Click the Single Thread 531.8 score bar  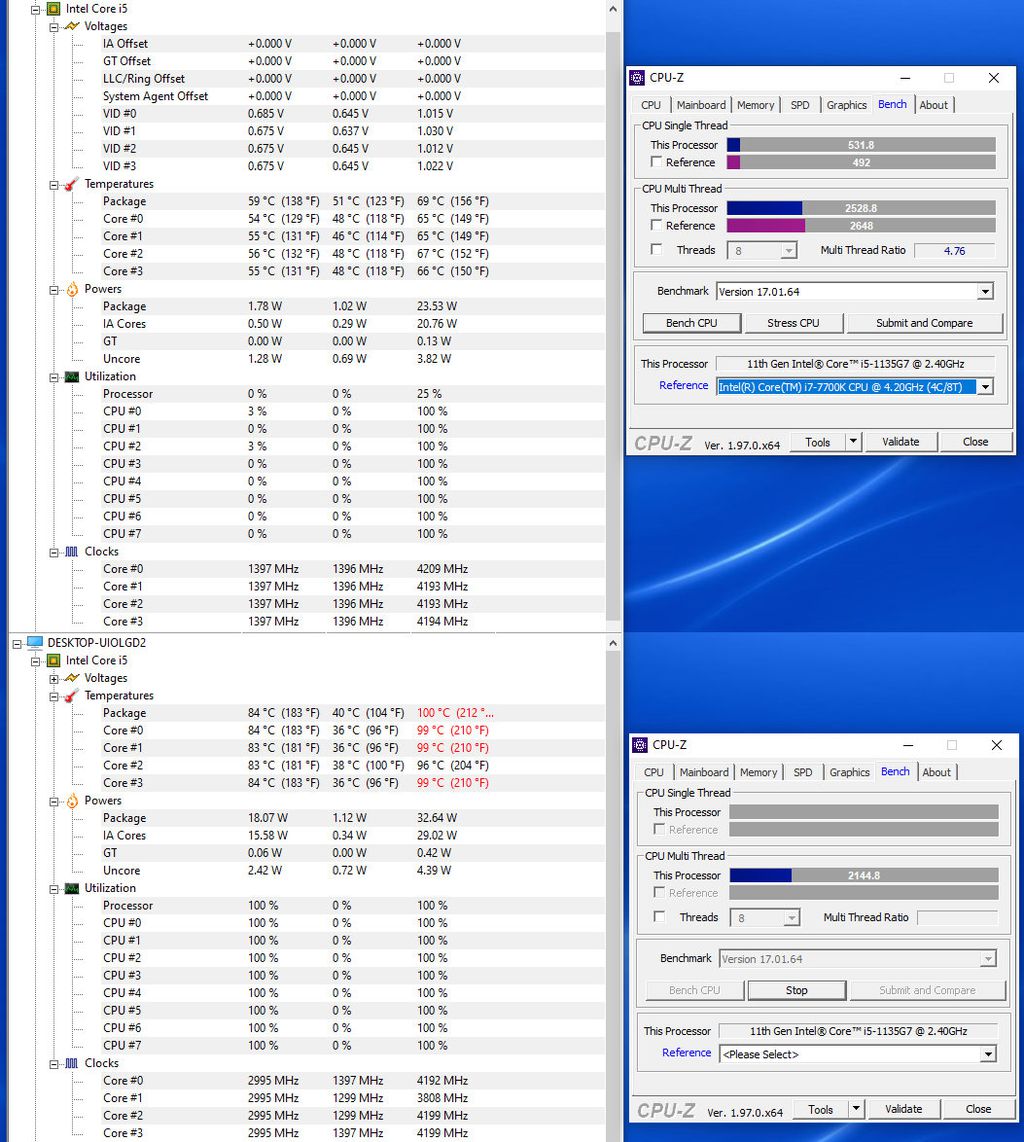[861, 145]
